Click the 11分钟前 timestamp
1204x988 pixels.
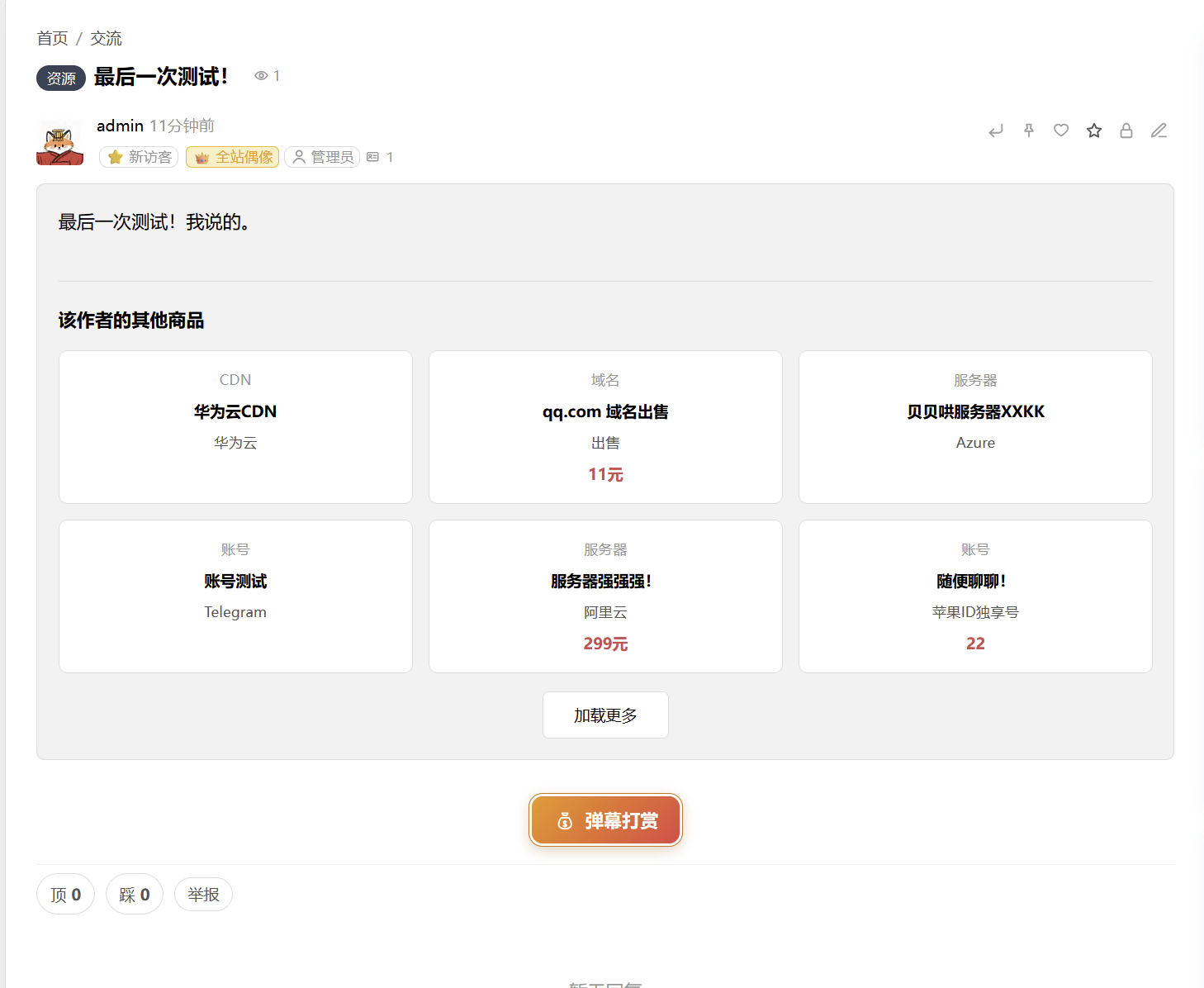pyautogui.click(x=182, y=126)
